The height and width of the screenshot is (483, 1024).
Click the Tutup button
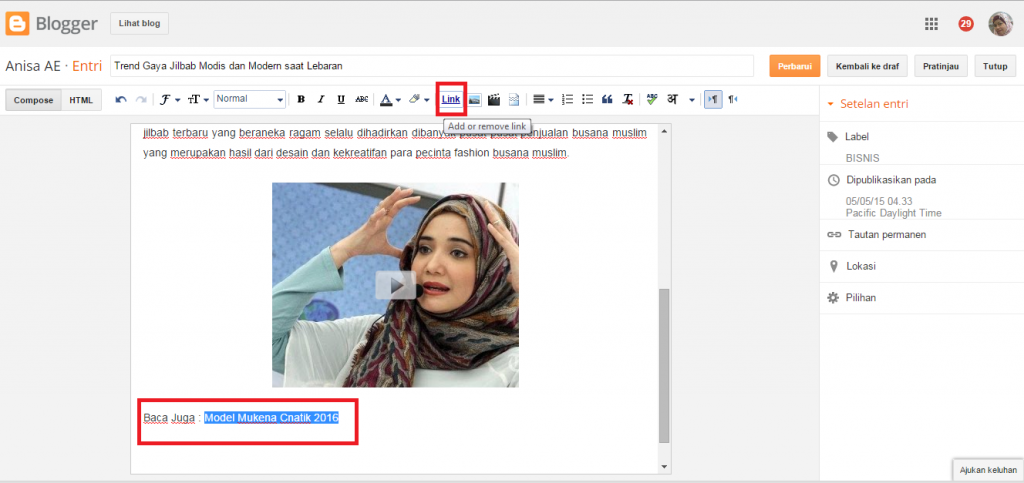[995, 66]
